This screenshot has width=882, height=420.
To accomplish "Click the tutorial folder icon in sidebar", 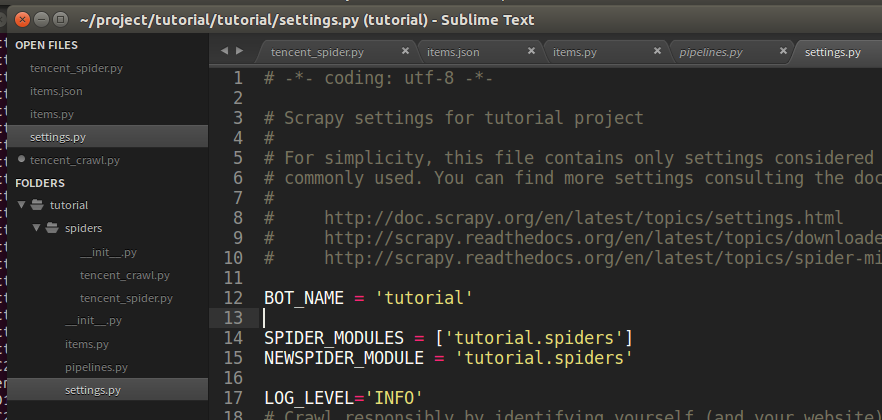I will point(37,205).
